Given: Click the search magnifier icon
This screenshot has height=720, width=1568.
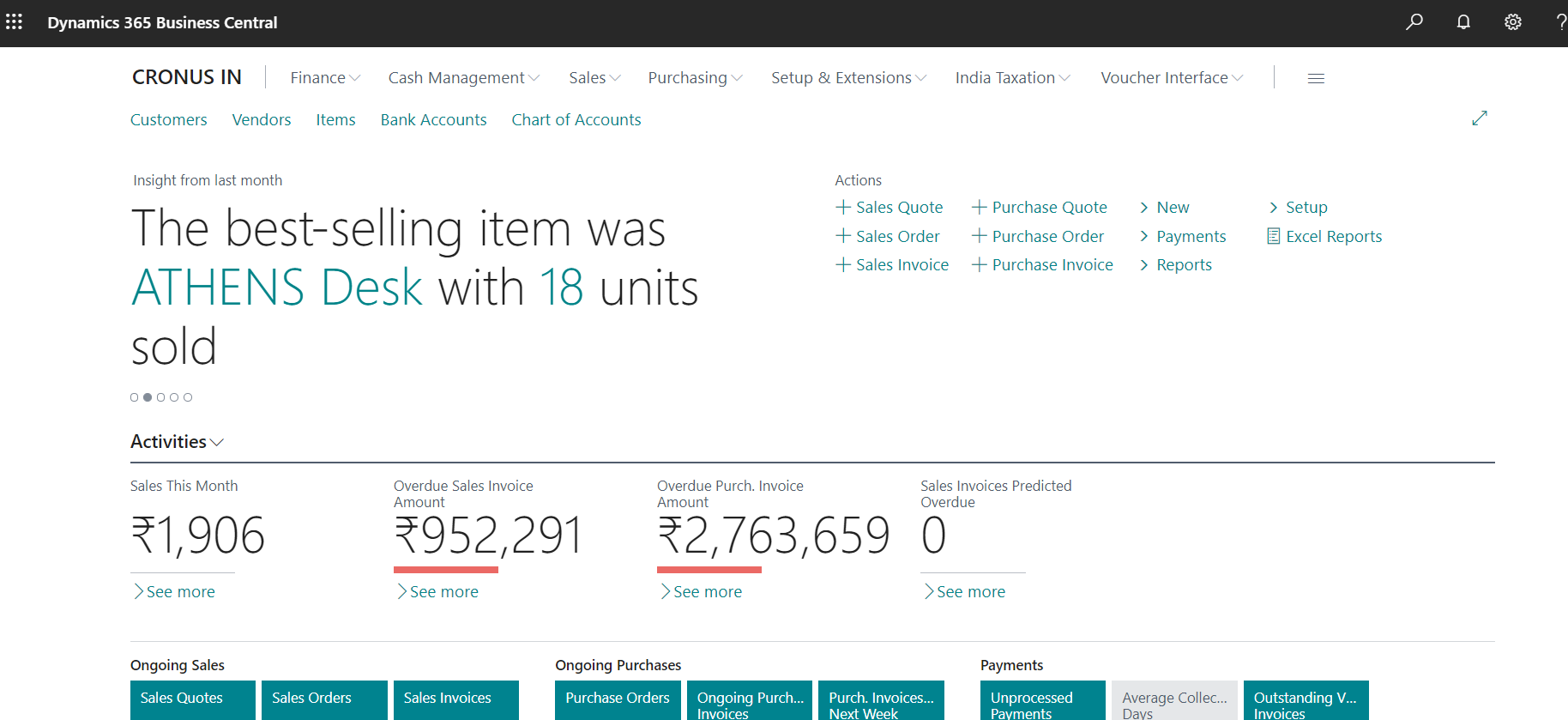Looking at the screenshot, I should pyautogui.click(x=1414, y=22).
